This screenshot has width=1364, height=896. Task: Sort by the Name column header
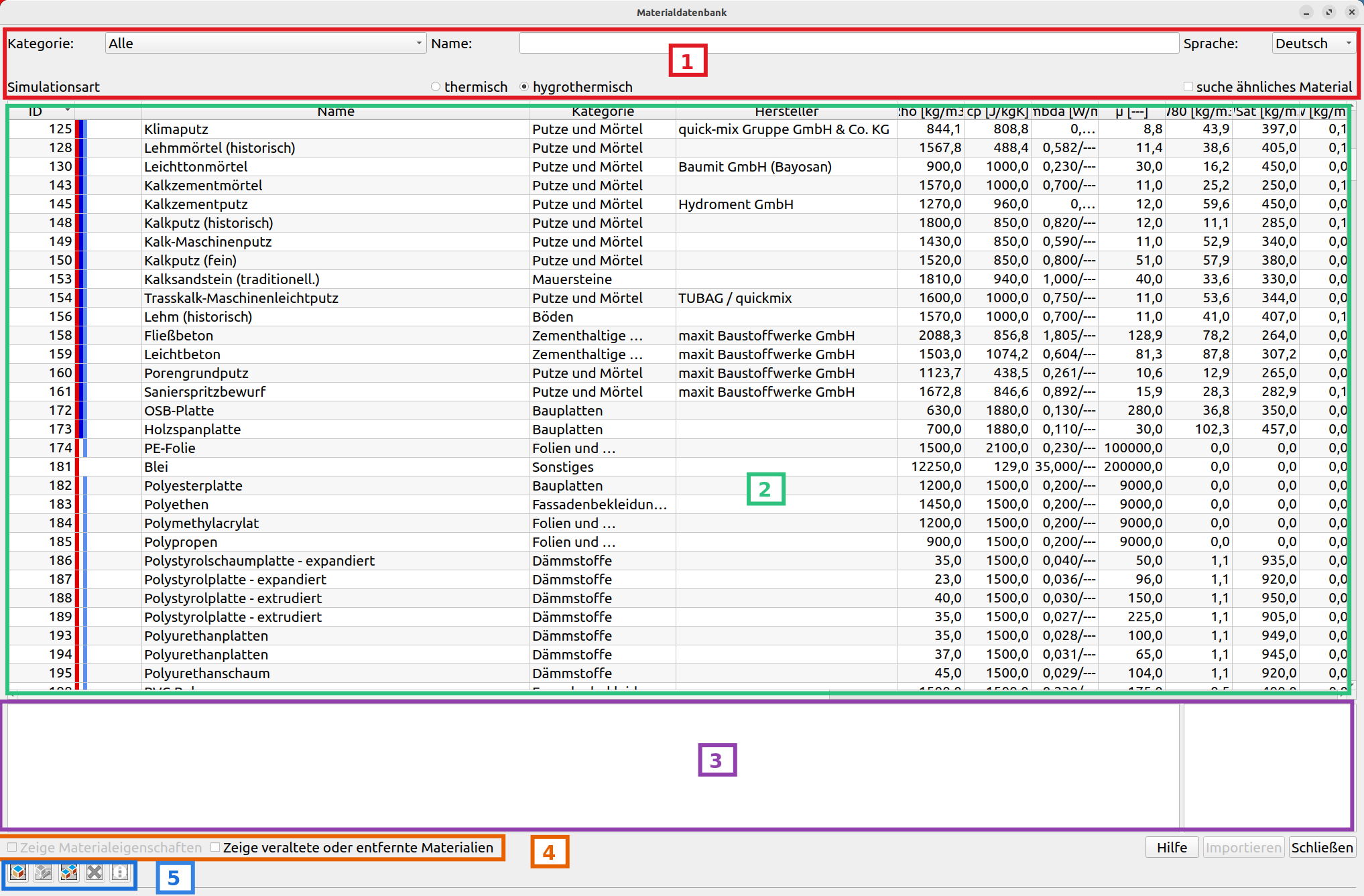click(336, 112)
